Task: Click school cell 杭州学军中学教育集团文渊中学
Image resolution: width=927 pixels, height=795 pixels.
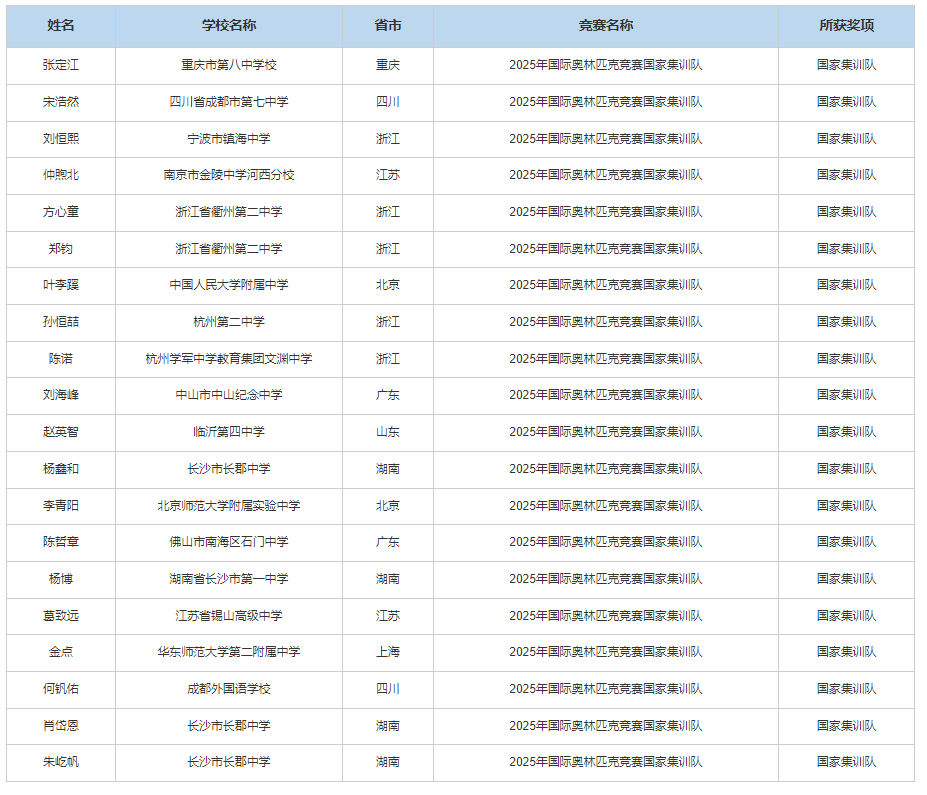Action: [x=229, y=359]
